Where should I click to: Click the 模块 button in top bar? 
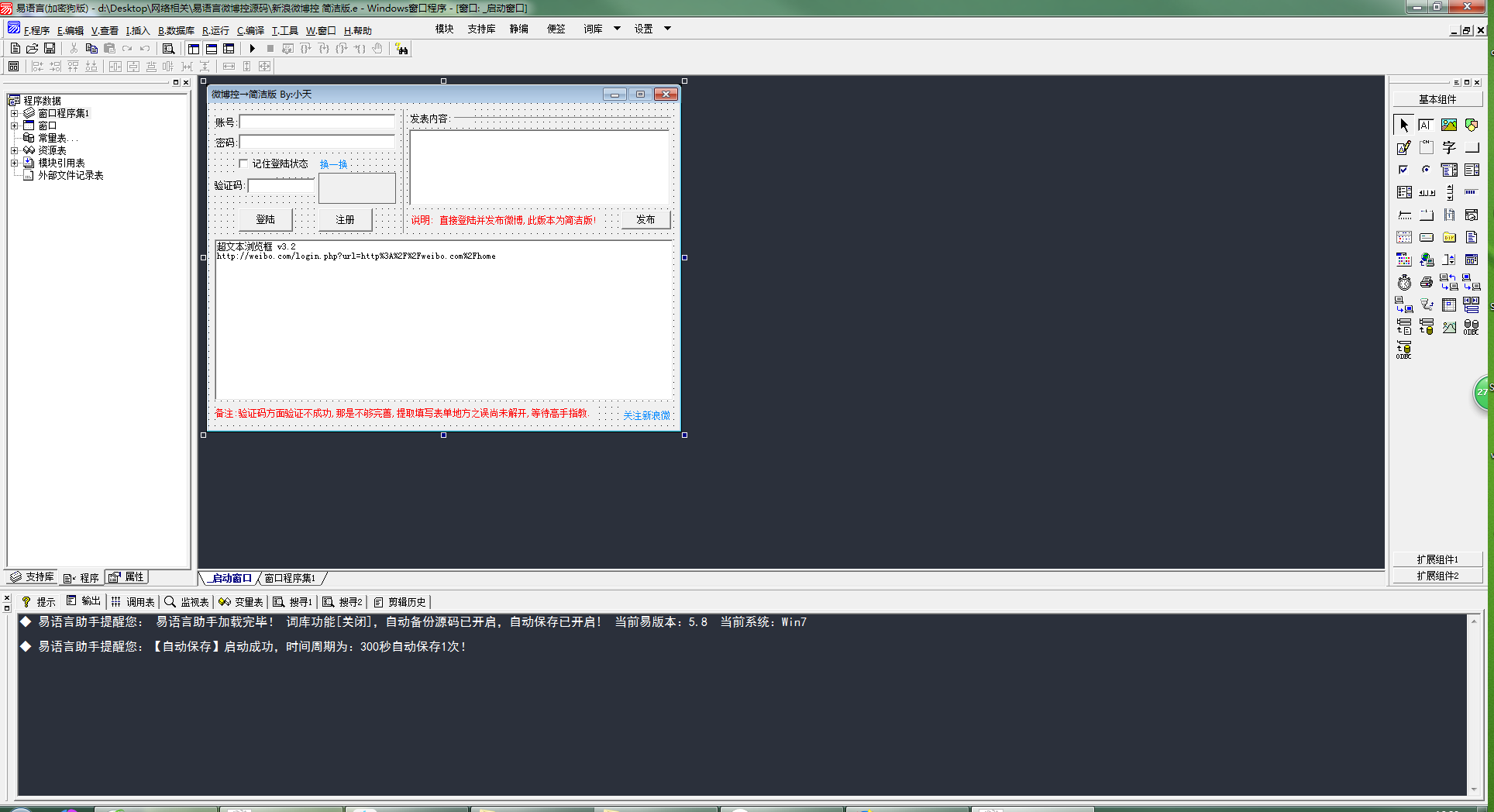tap(444, 29)
